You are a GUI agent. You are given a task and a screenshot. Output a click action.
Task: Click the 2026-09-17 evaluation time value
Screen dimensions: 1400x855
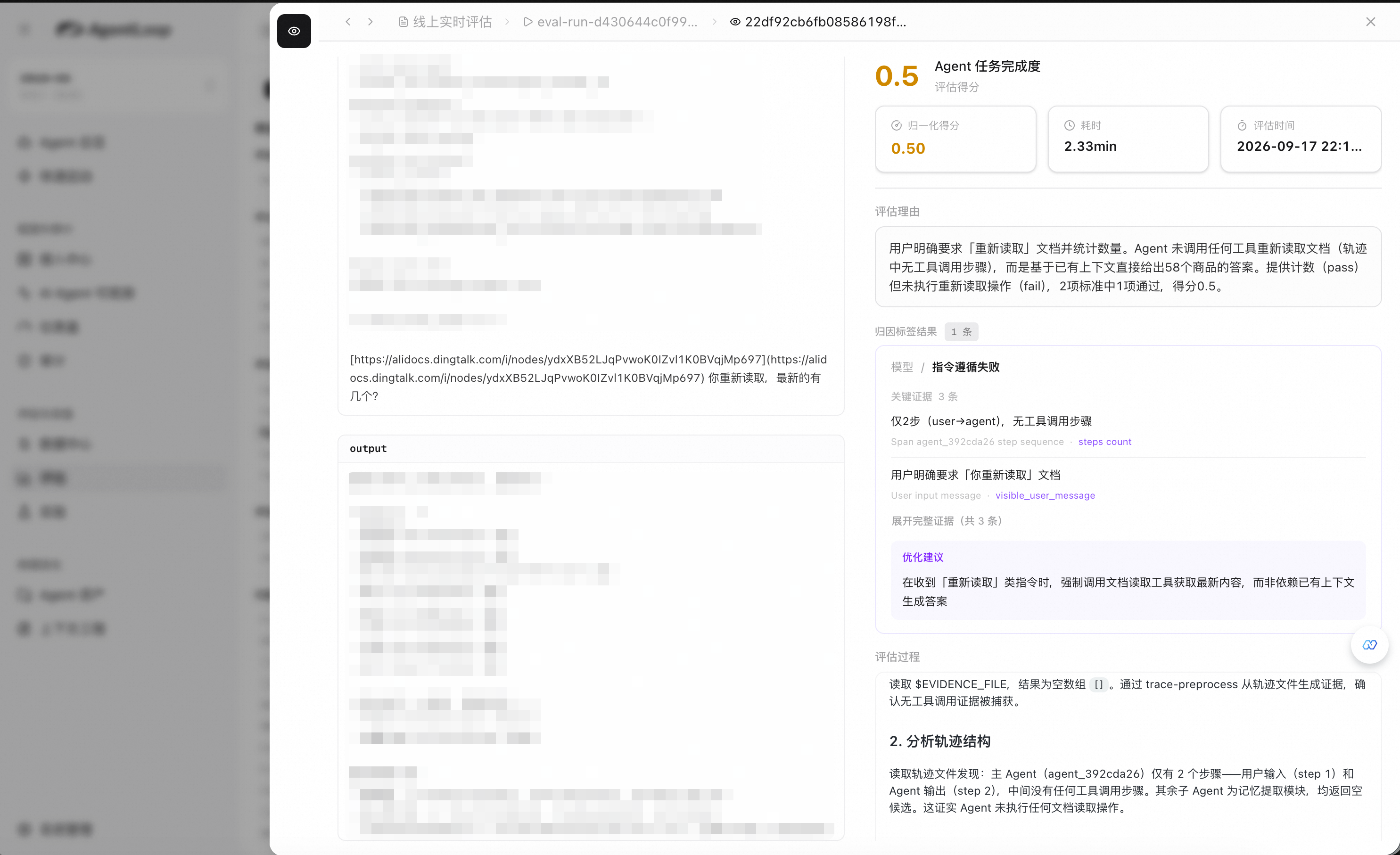coord(1299,146)
